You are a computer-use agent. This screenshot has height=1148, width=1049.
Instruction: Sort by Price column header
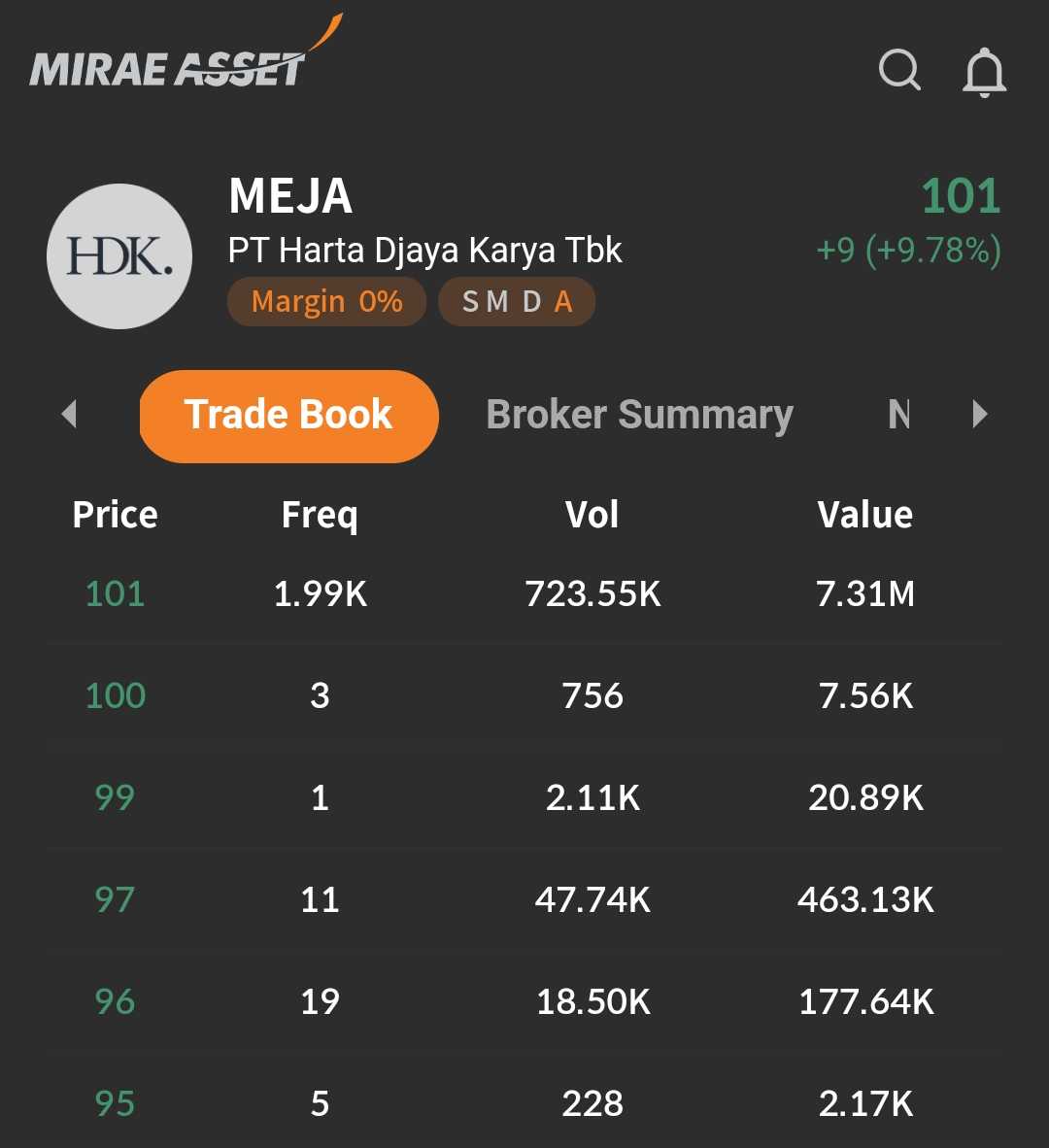[115, 515]
